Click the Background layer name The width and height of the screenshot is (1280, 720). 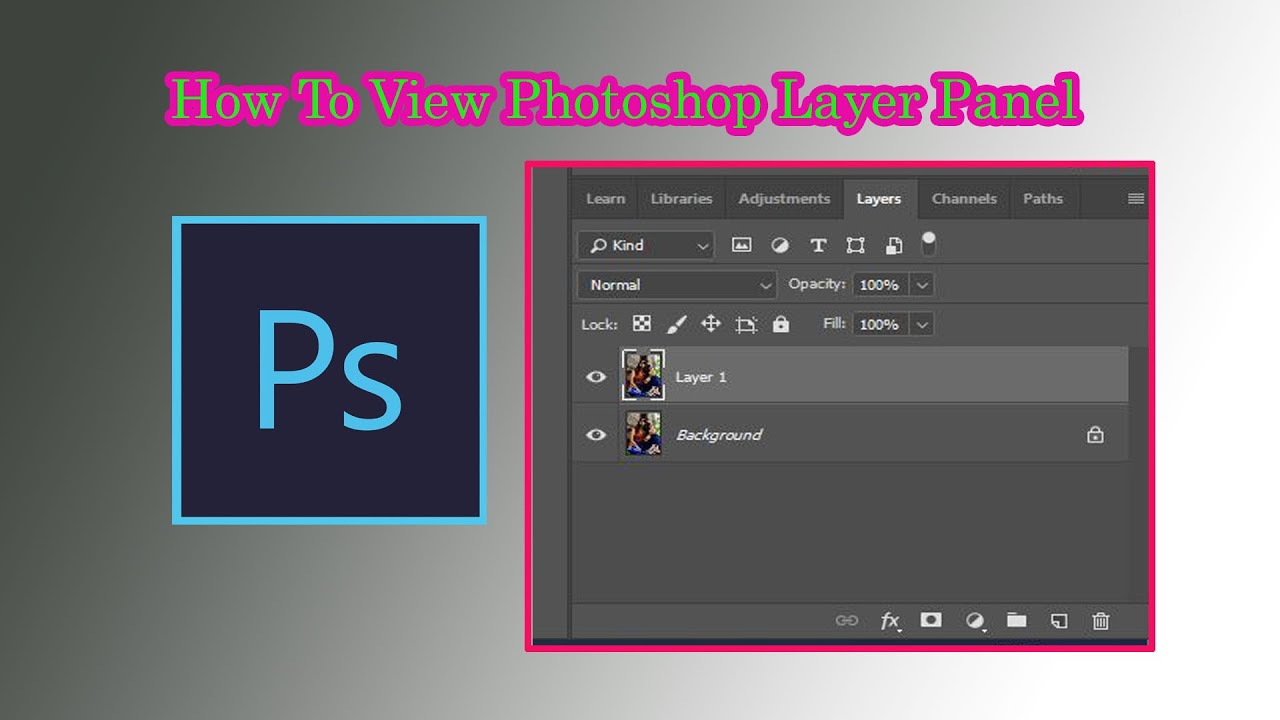click(719, 435)
